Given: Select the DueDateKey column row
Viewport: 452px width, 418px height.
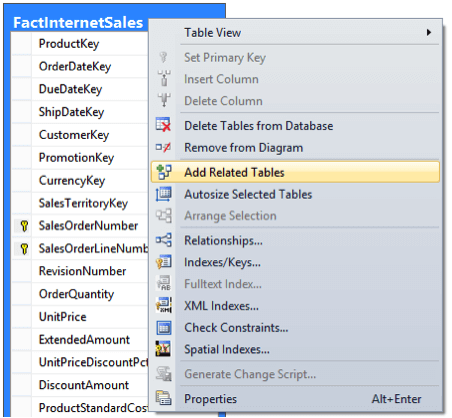Looking at the screenshot, I should [x=80, y=89].
